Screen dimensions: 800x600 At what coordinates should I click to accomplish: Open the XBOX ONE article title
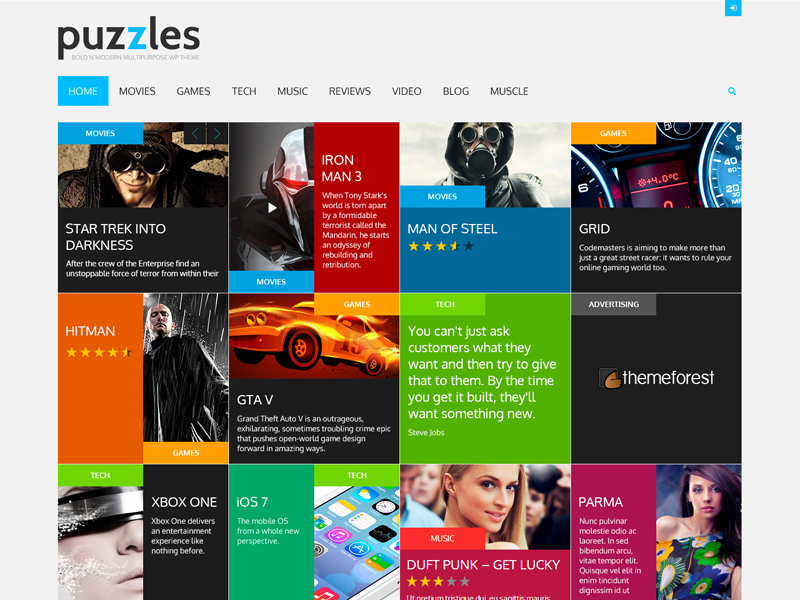pyautogui.click(x=184, y=502)
